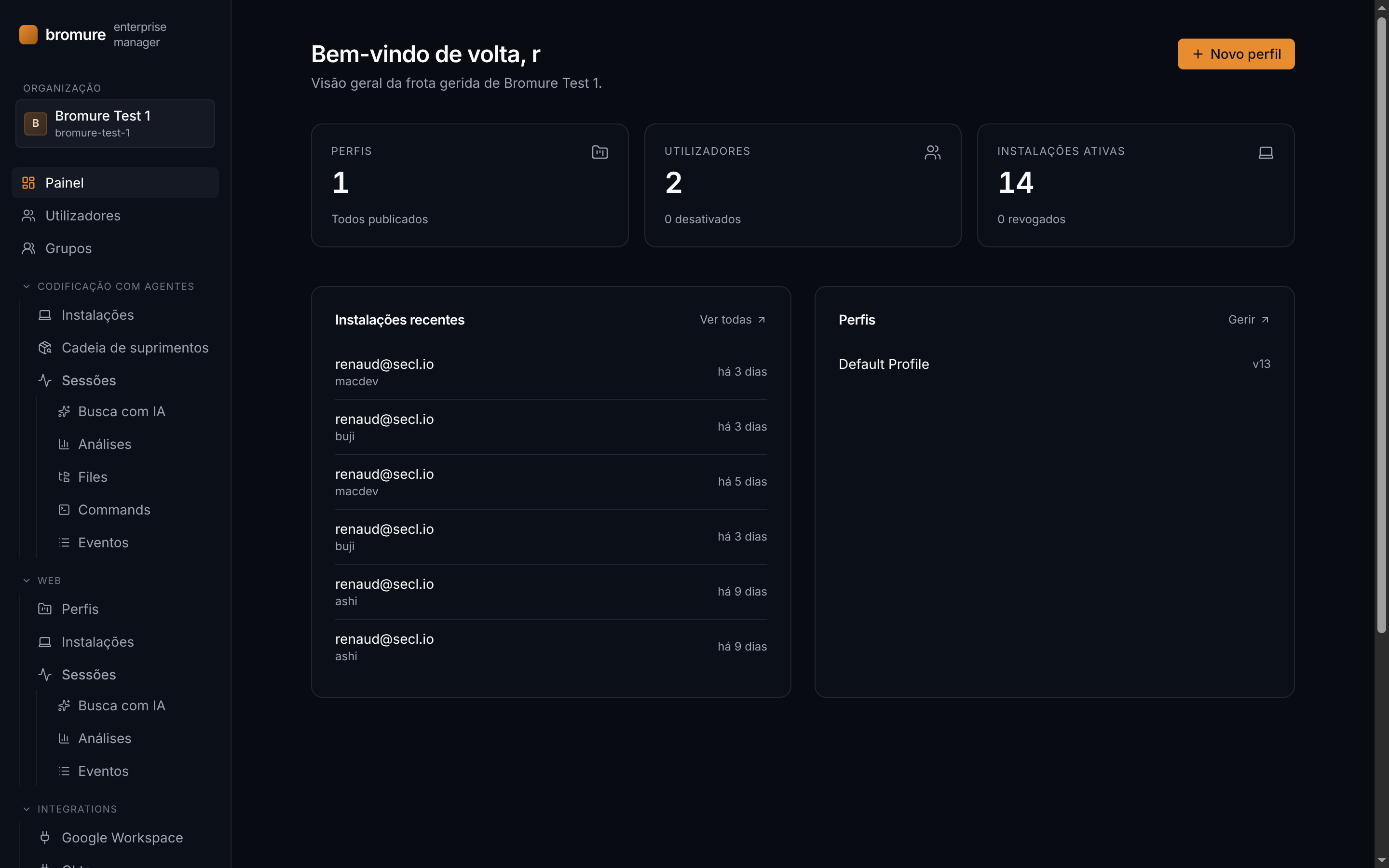Click the laptop icon beside the Web Instalações item
Screen dimensions: 1389x868
45,642
